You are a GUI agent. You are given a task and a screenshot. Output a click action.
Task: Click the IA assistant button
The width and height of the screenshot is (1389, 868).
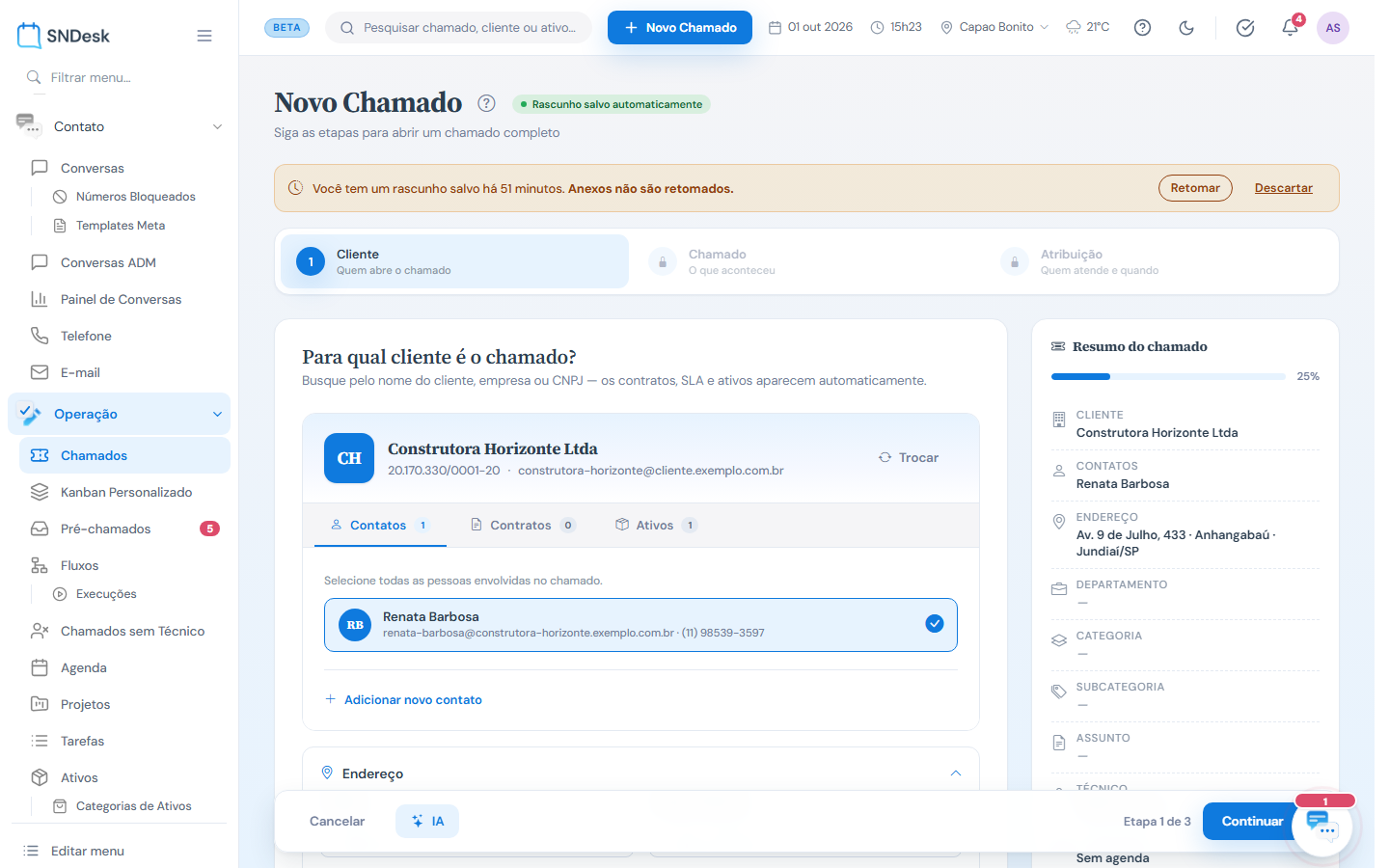427,822
